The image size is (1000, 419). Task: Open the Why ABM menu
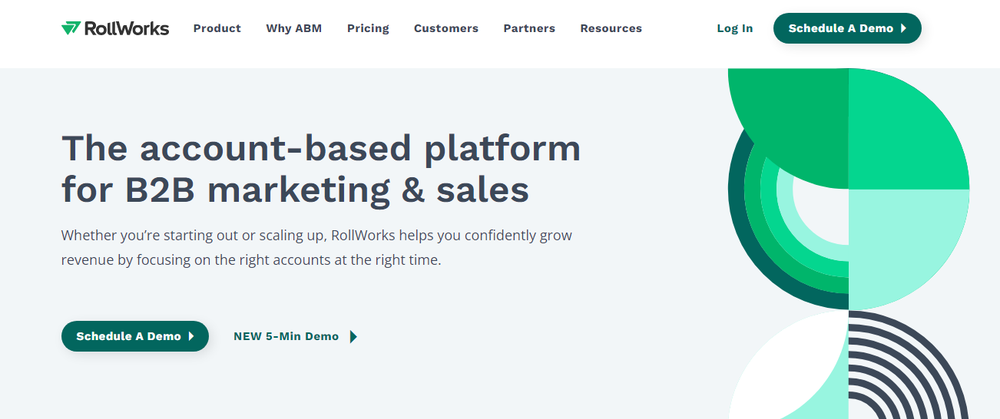point(294,28)
